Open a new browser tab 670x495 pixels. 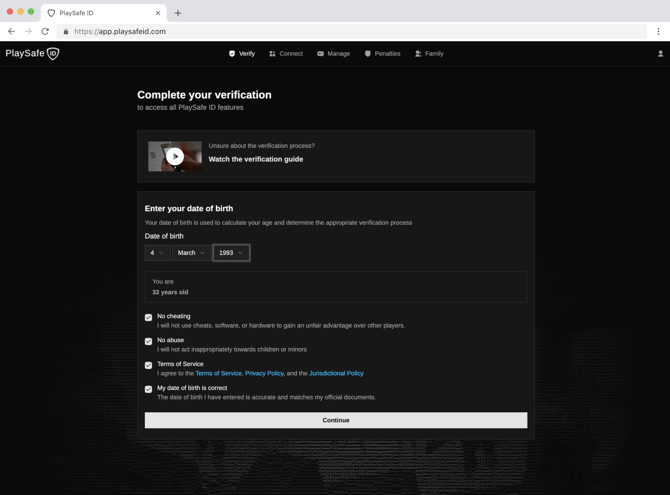tap(178, 13)
